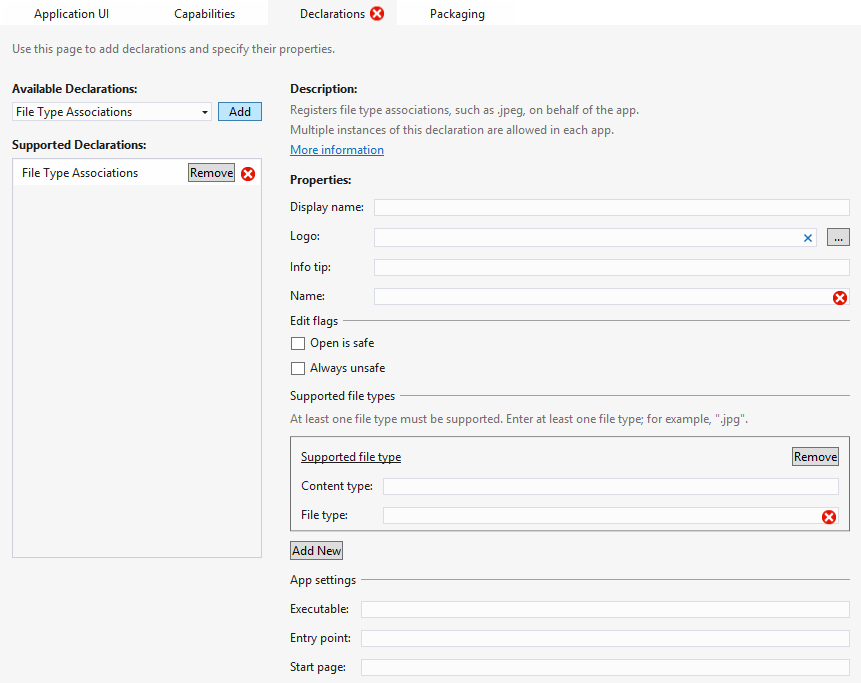Image resolution: width=861 pixels, height=683 pixels.
Task: Clear the Logo field with X icon
Action: click(x=808, y=238)
